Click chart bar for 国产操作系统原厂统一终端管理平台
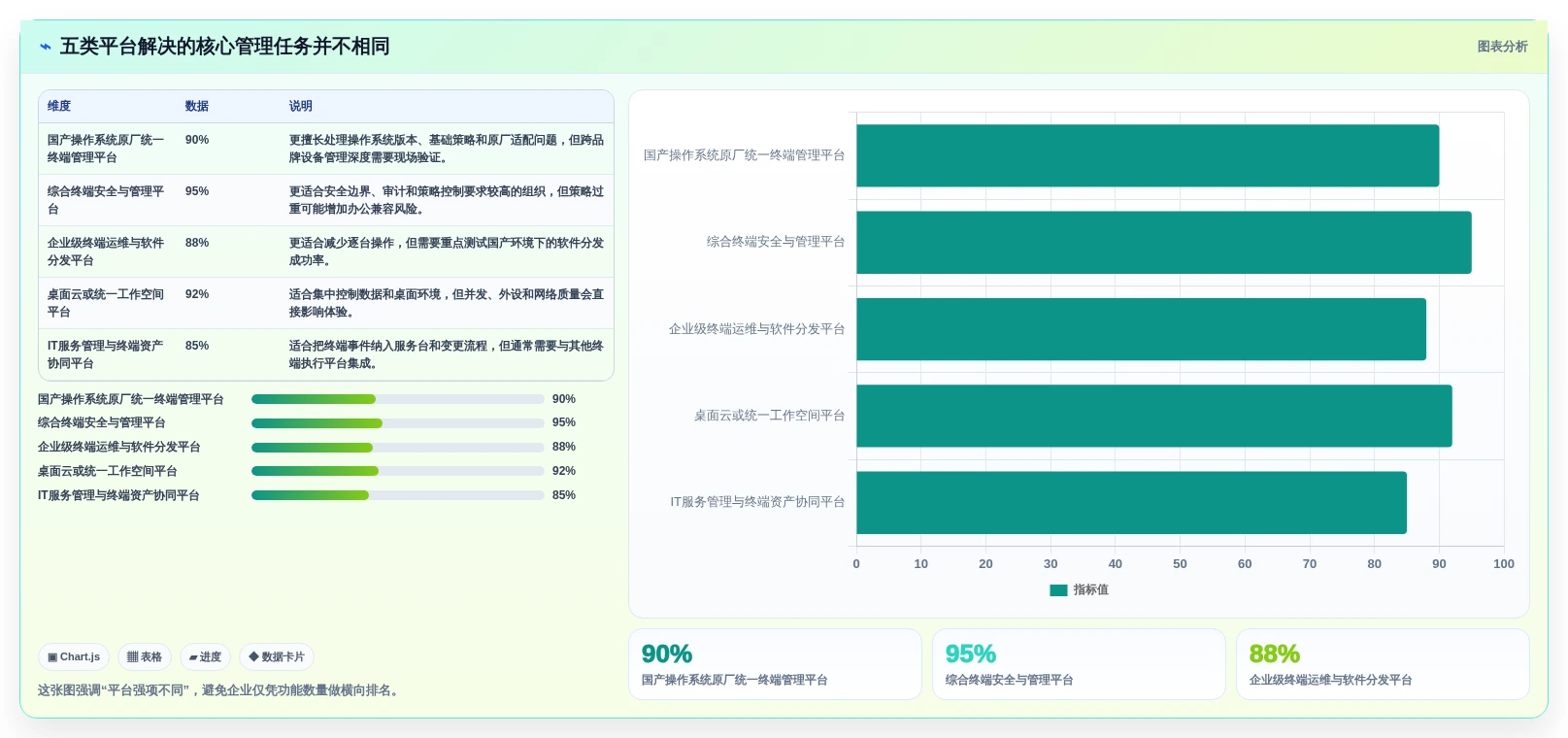The height and width of the screenshot is (738, 1568). click(x=1148, y=155)
